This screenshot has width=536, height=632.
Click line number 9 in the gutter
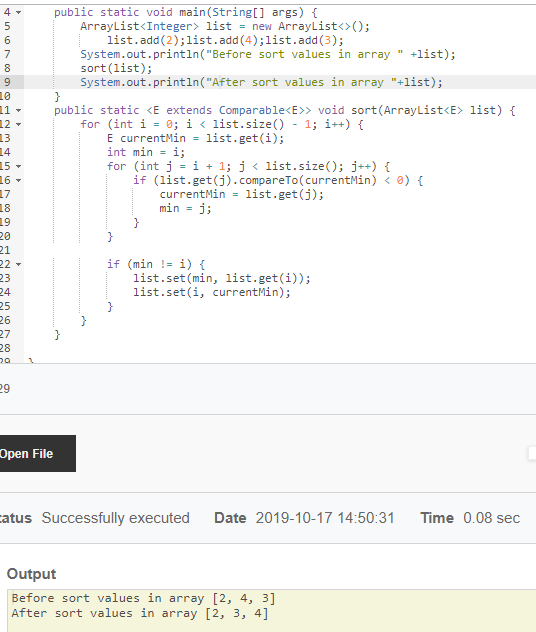coord(7,82)
